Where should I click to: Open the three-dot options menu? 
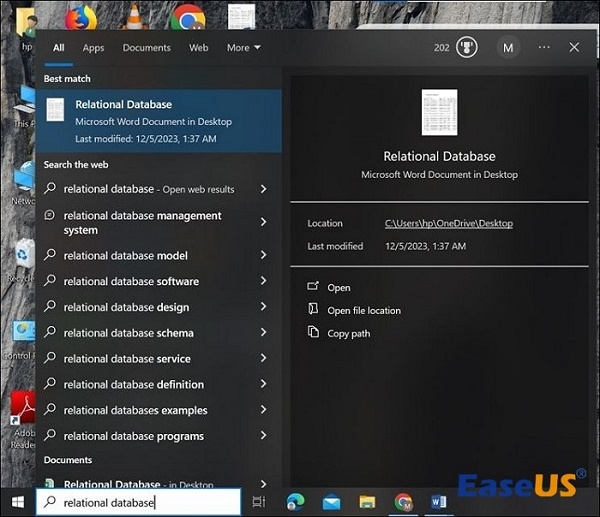click(x=544, y=47)
